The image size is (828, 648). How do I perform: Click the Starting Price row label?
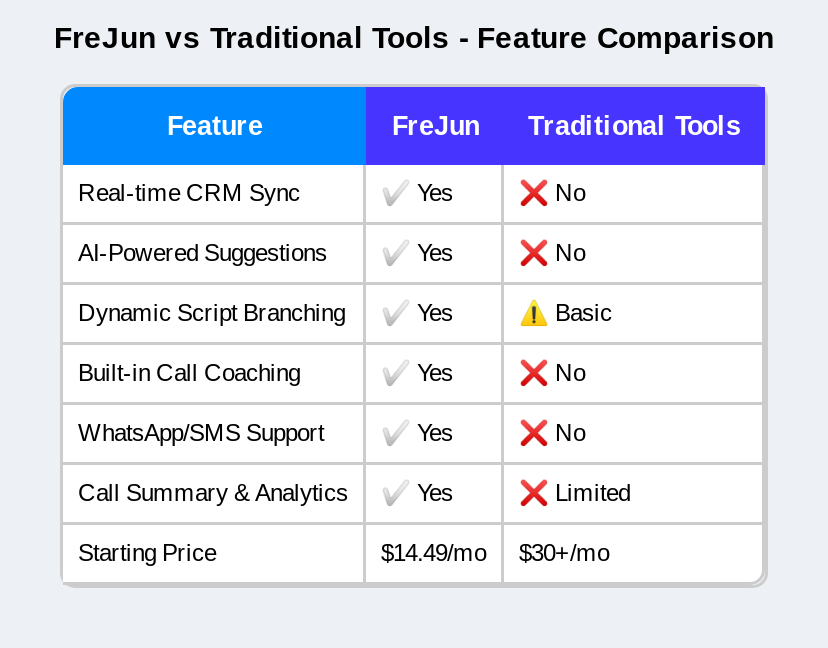(x=147, y=553)
